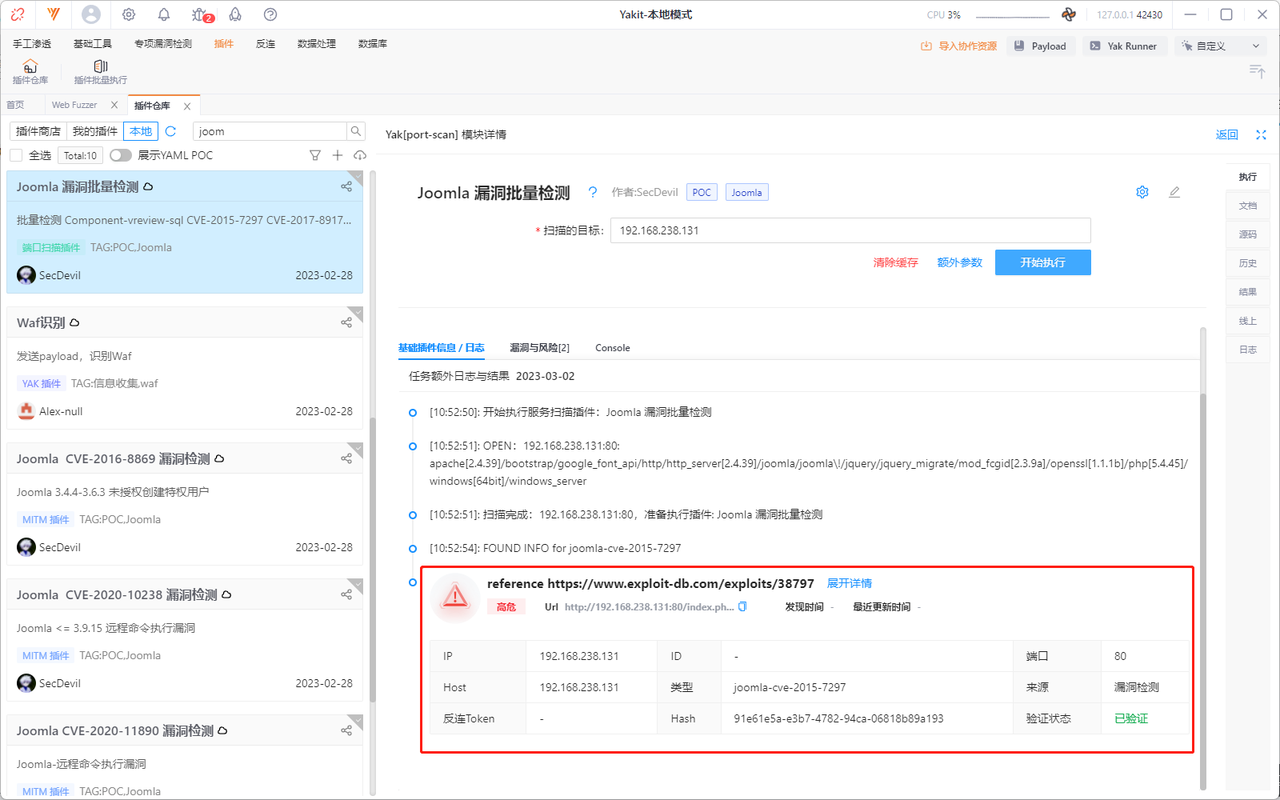This screenshot has height=800, width=1280.
Task: Click the 导入协作资源 button
Action: pos(958,46)
